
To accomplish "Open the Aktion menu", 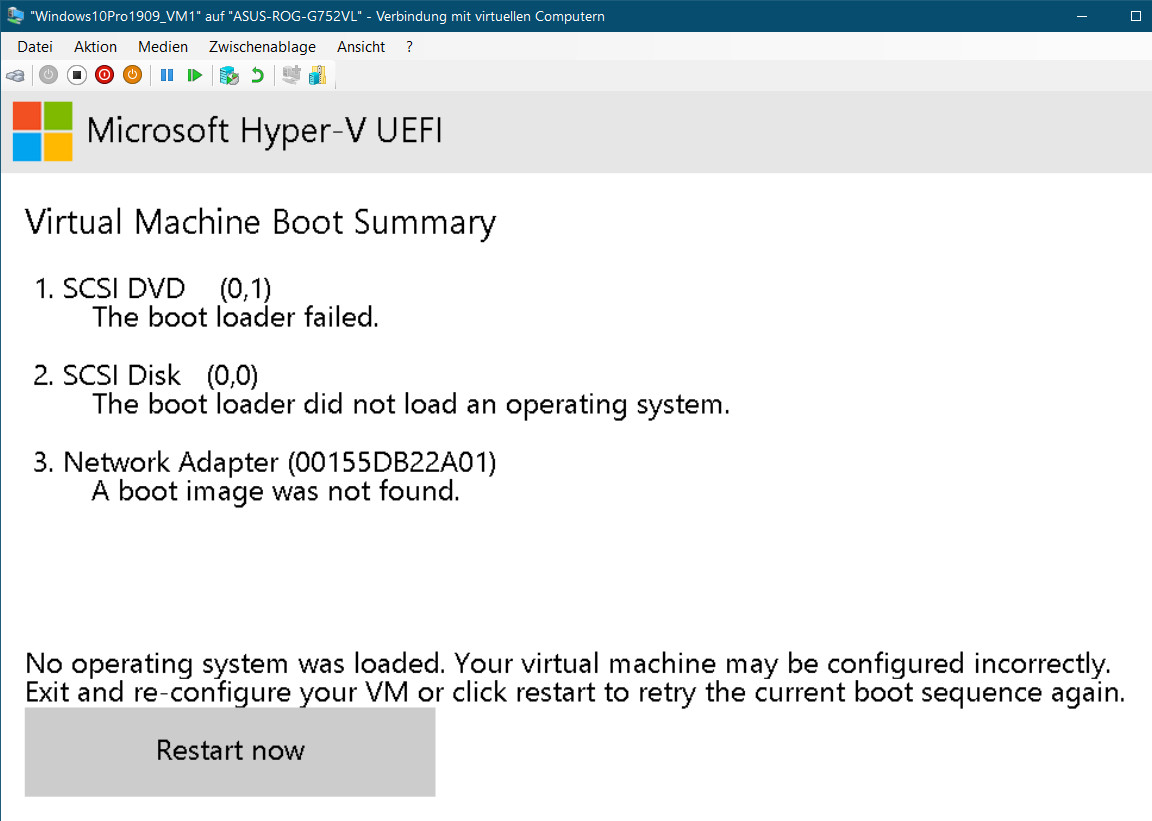I will 95,47.
